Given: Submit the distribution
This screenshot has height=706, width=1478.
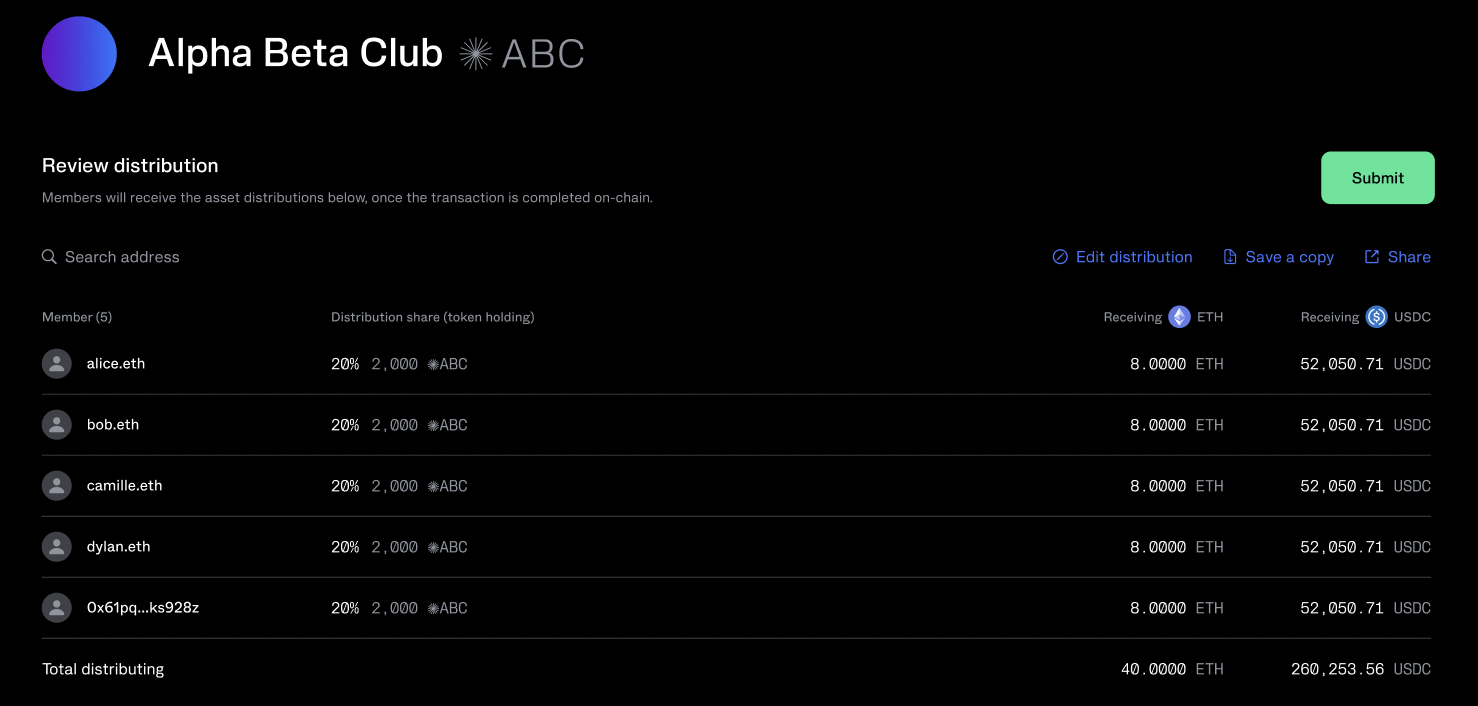Looking at the screenshot, I should (x=1377, y=178).
